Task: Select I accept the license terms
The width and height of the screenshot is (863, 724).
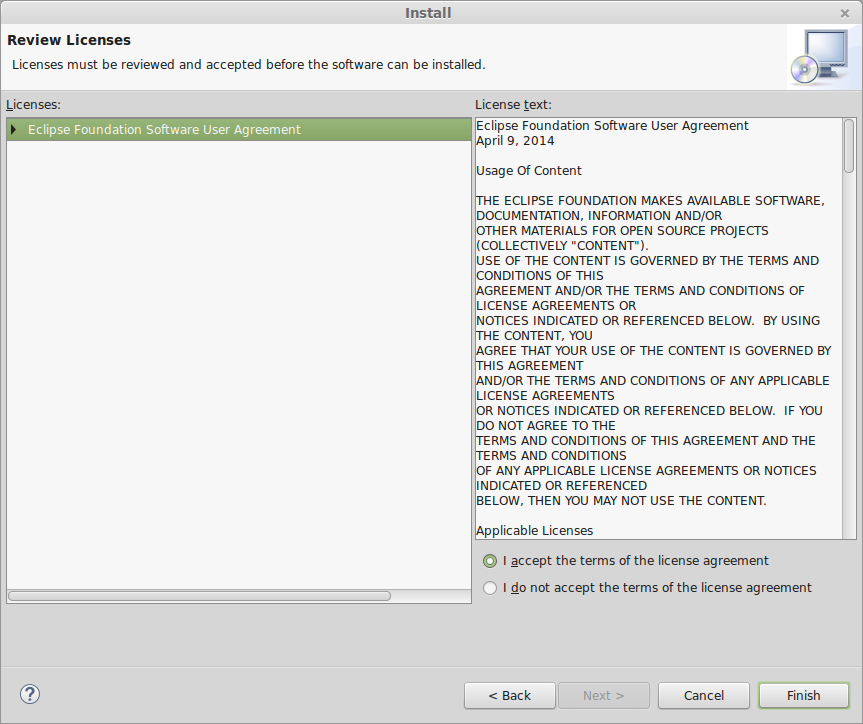Action: pyautogui.click(x=490, y=561)
